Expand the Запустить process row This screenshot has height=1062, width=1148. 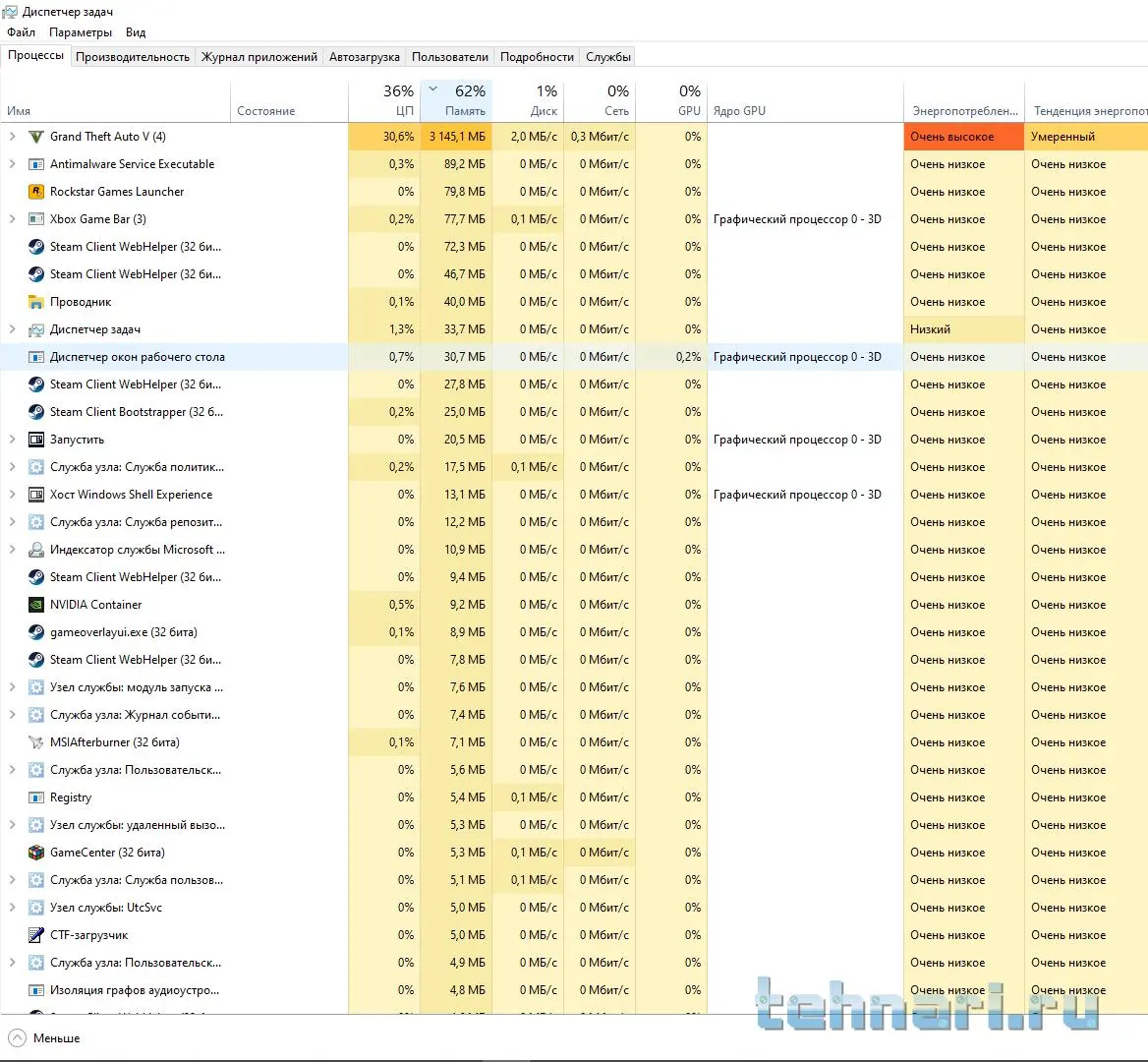(x=13, y=440)
